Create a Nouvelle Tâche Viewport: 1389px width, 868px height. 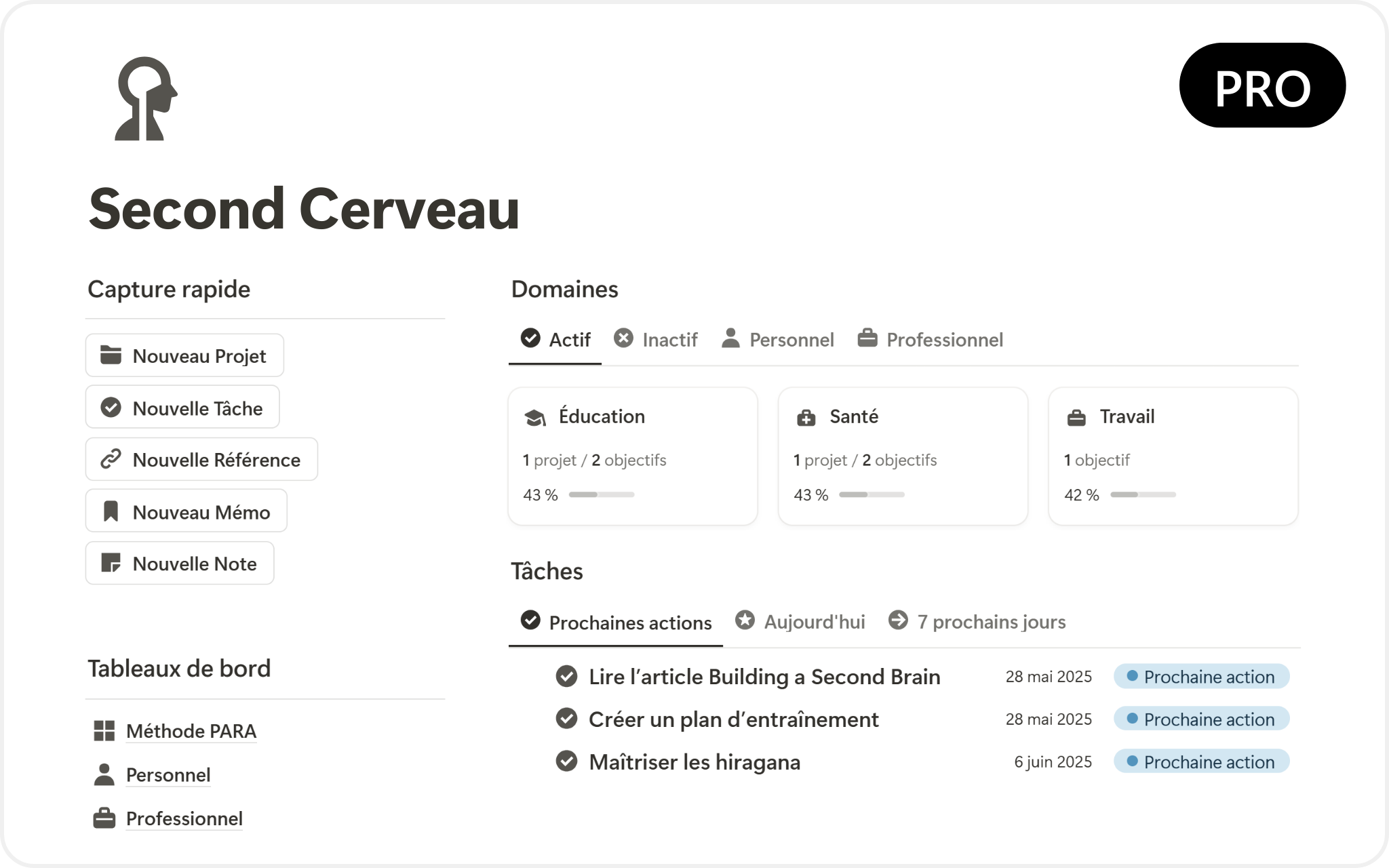(x=182, y=408)
